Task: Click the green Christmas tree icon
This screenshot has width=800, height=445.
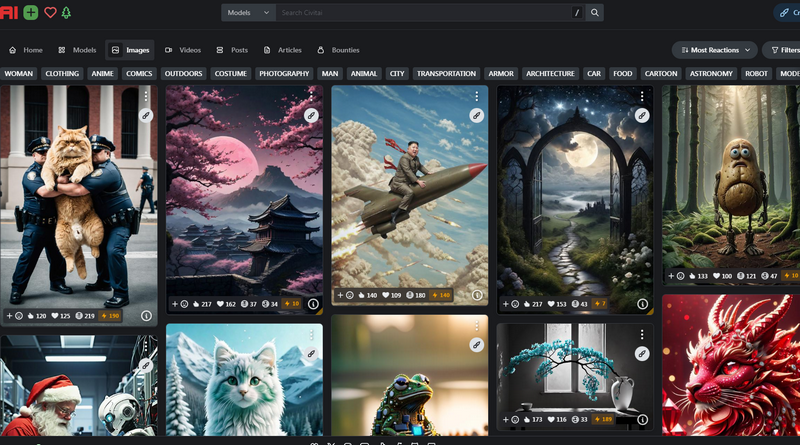Action: 66,12
